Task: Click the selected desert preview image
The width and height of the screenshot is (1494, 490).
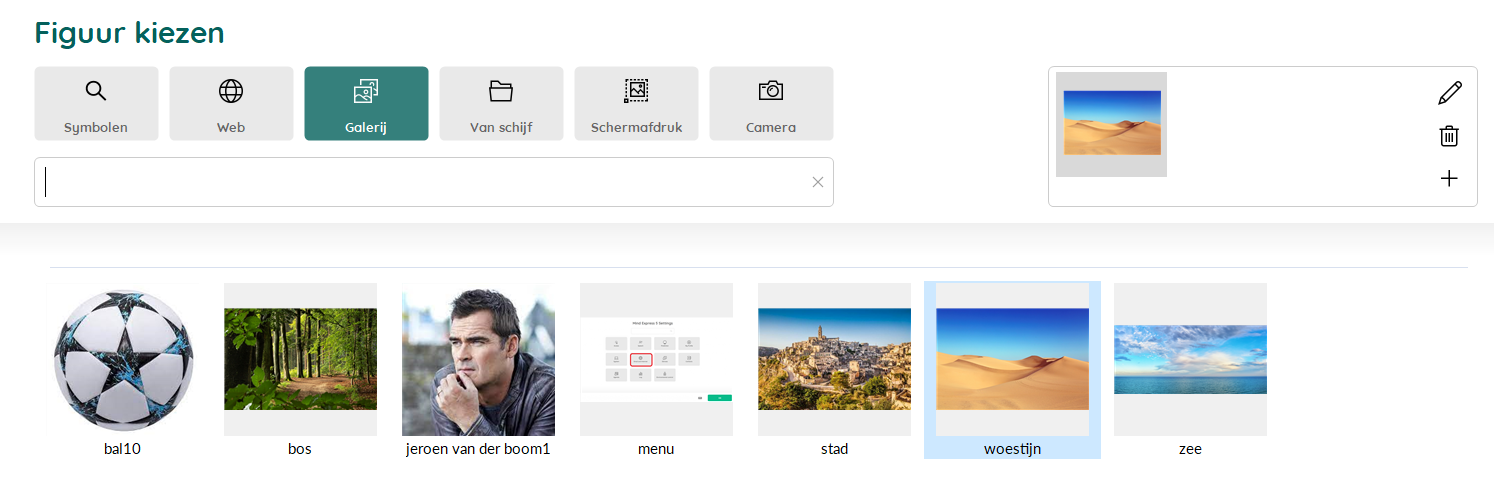Action: click(x=1111, y=124)
